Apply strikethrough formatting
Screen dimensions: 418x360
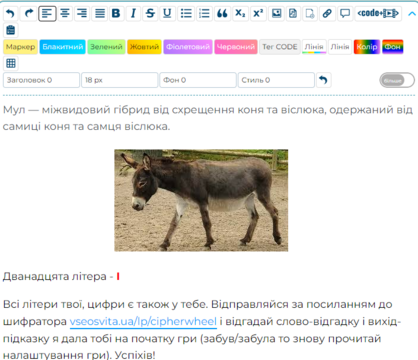150,14
